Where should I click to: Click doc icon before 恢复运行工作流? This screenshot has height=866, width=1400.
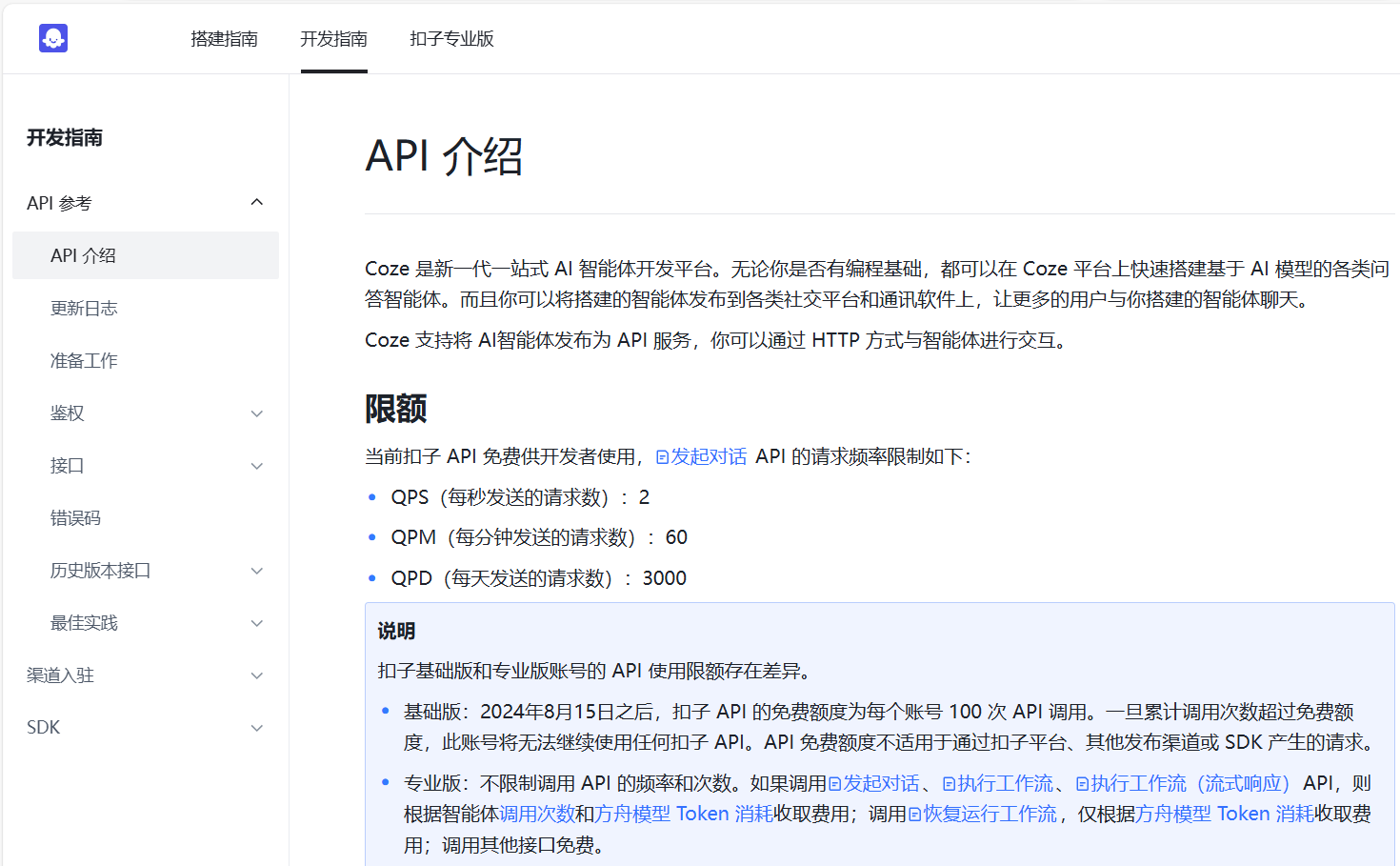click(x=914, y=815)
